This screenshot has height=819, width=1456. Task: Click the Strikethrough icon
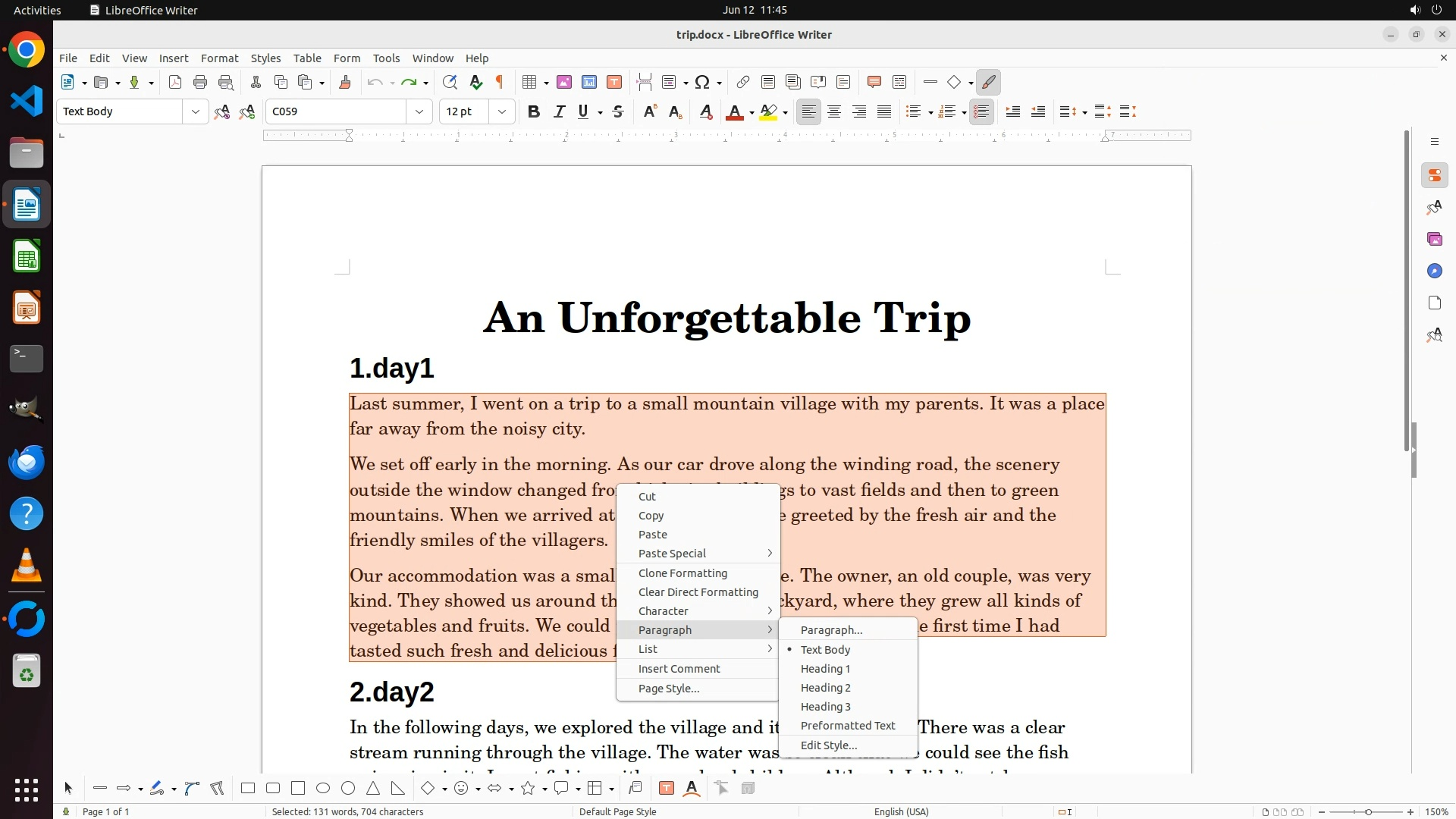(618, 111)
